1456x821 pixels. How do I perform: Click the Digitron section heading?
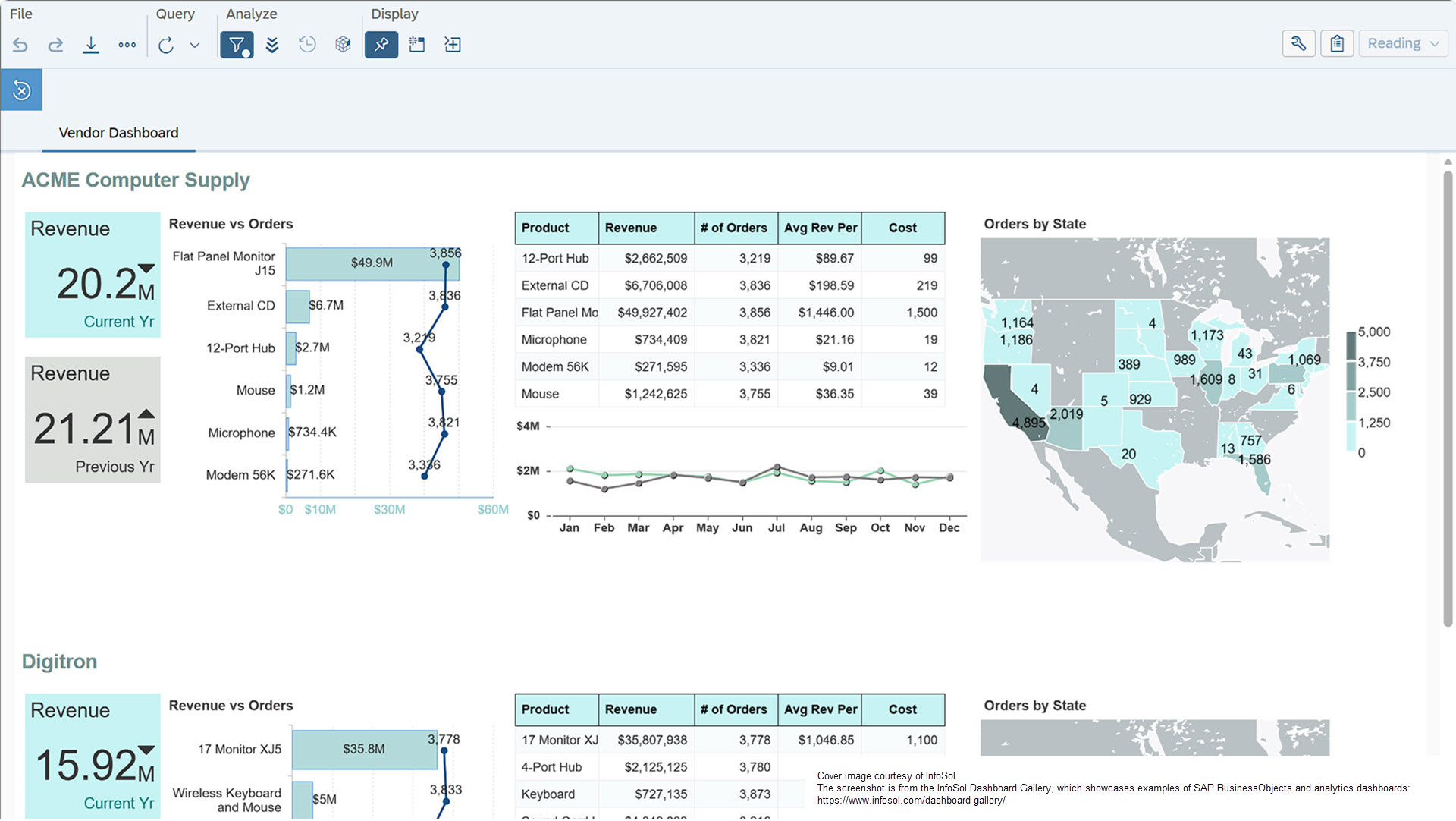59,662
